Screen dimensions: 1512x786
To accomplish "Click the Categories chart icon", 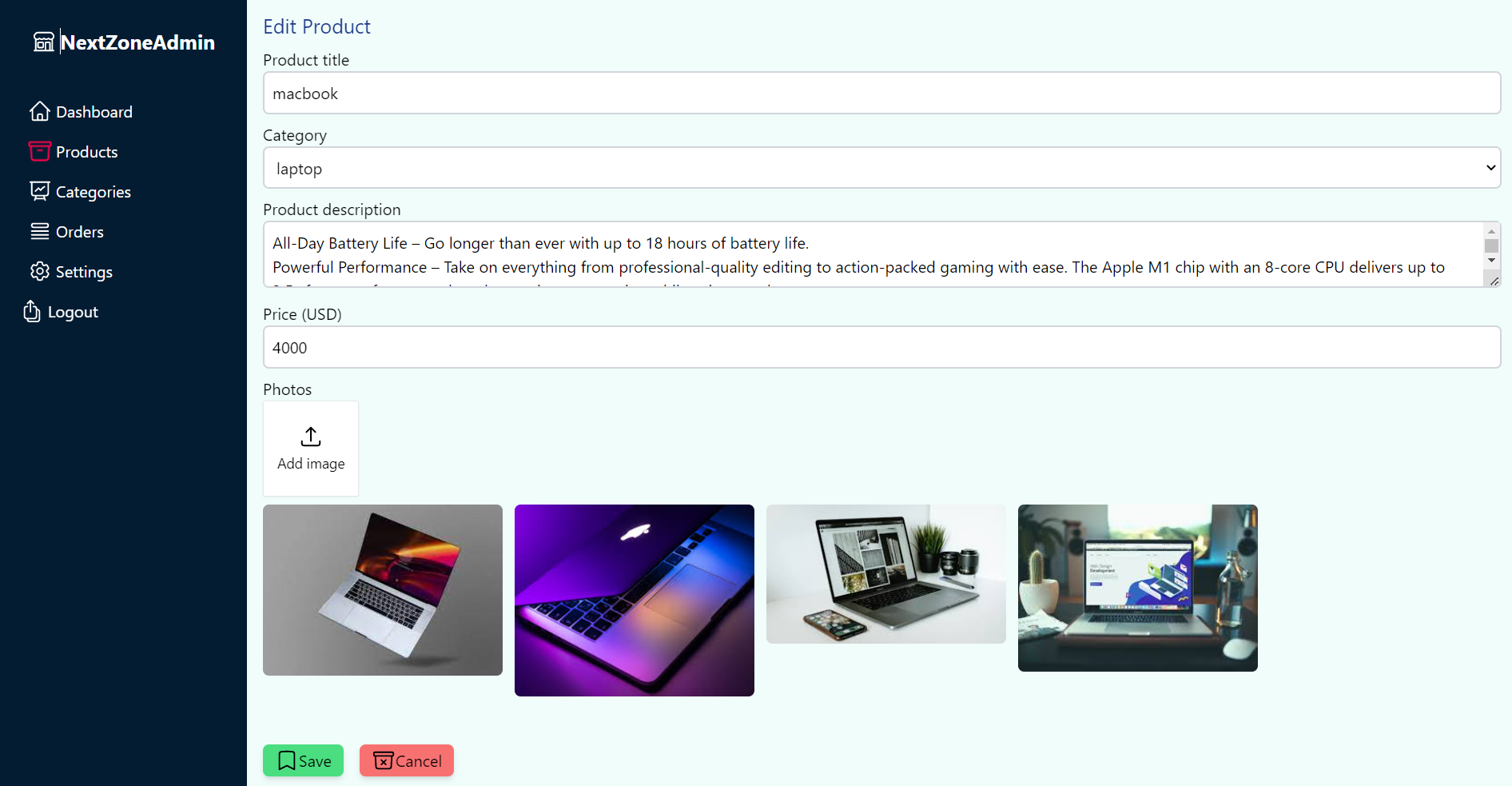I will coord(41,191).
